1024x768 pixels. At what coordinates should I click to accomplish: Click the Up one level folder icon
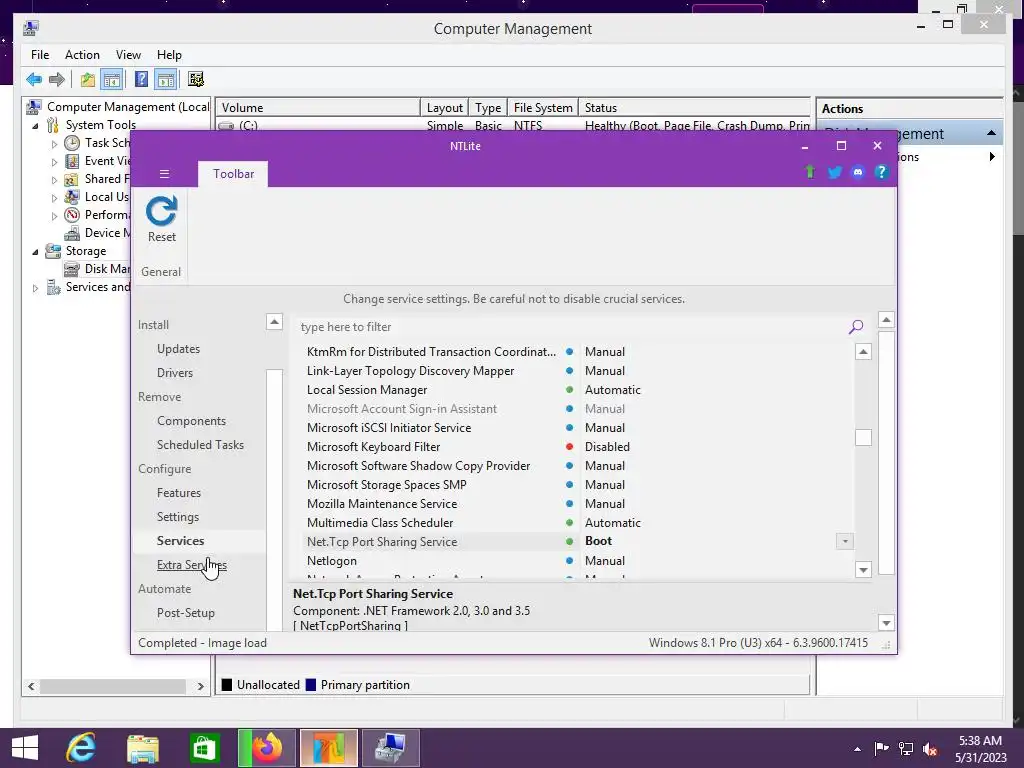coord(88,80)
